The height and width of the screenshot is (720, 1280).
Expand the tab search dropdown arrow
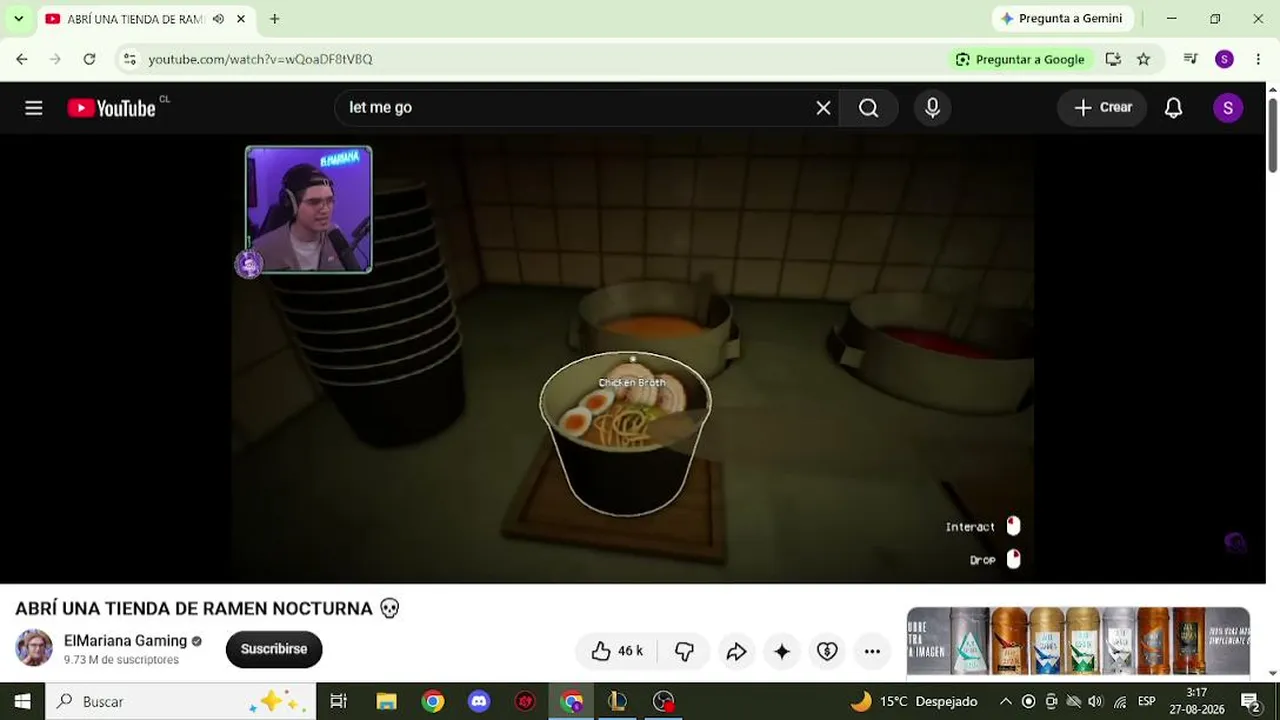18,18
